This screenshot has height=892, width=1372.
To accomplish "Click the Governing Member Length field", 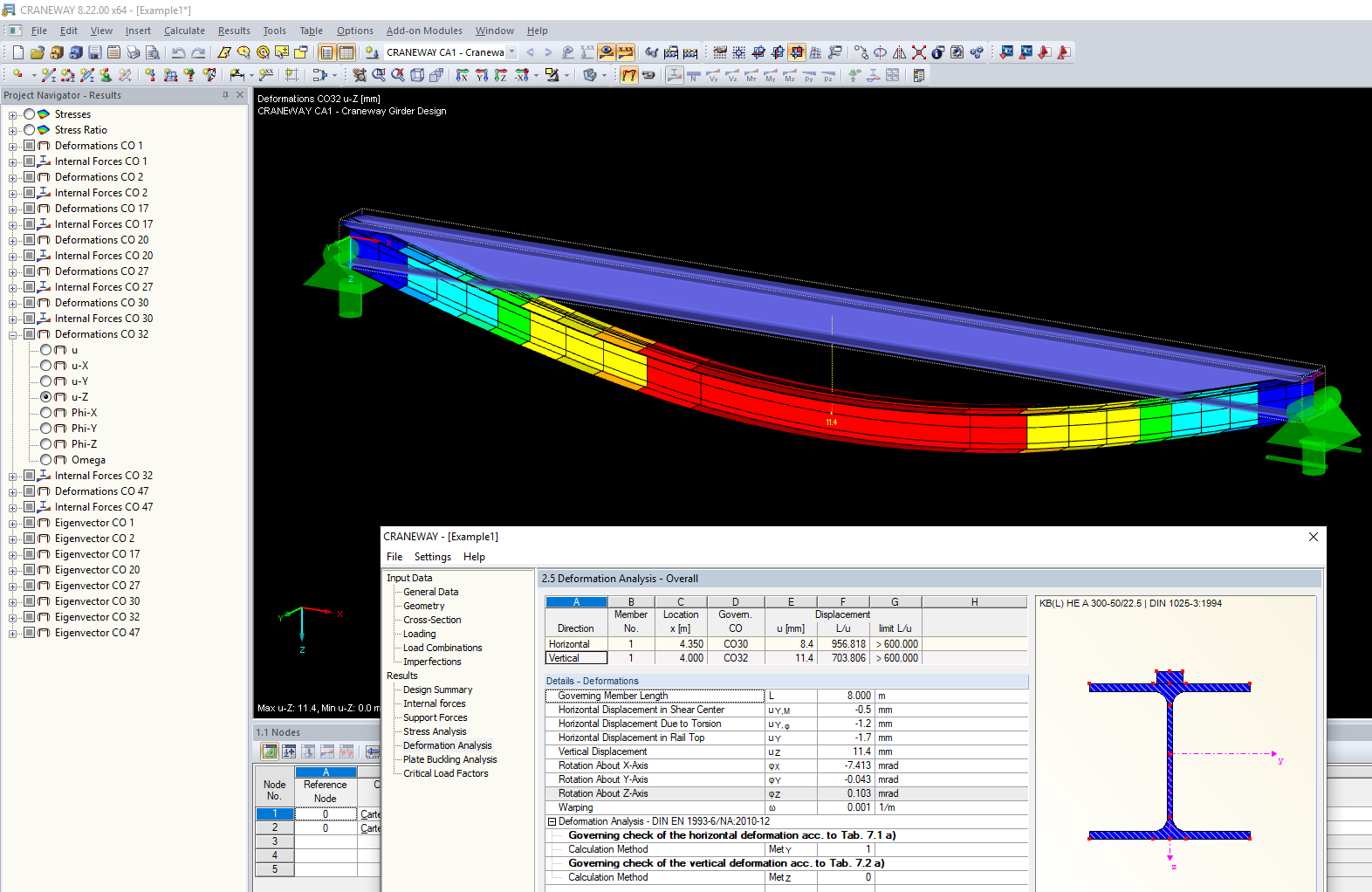I will (655, 696).
